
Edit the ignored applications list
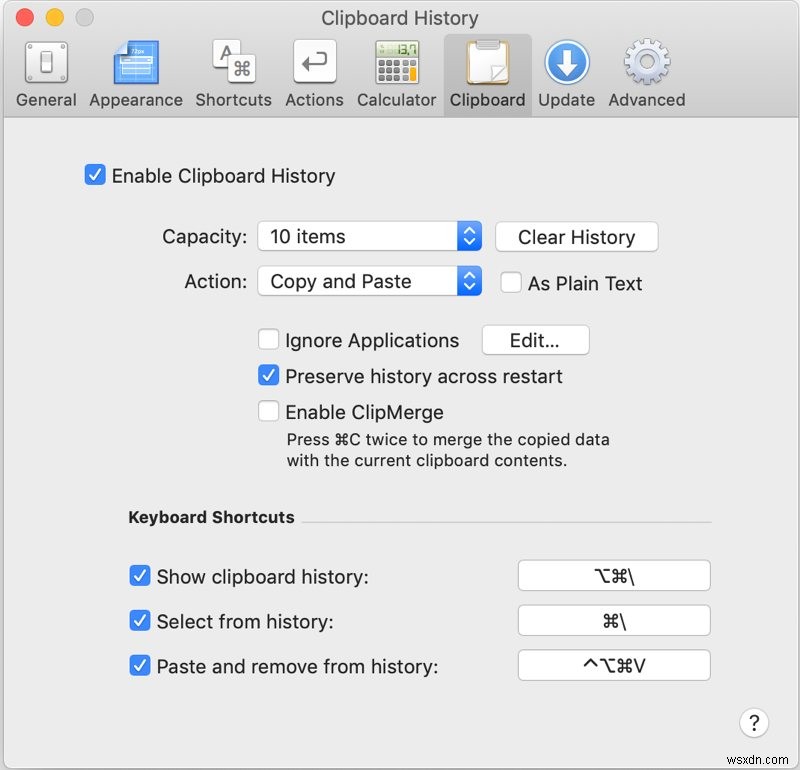535,340
